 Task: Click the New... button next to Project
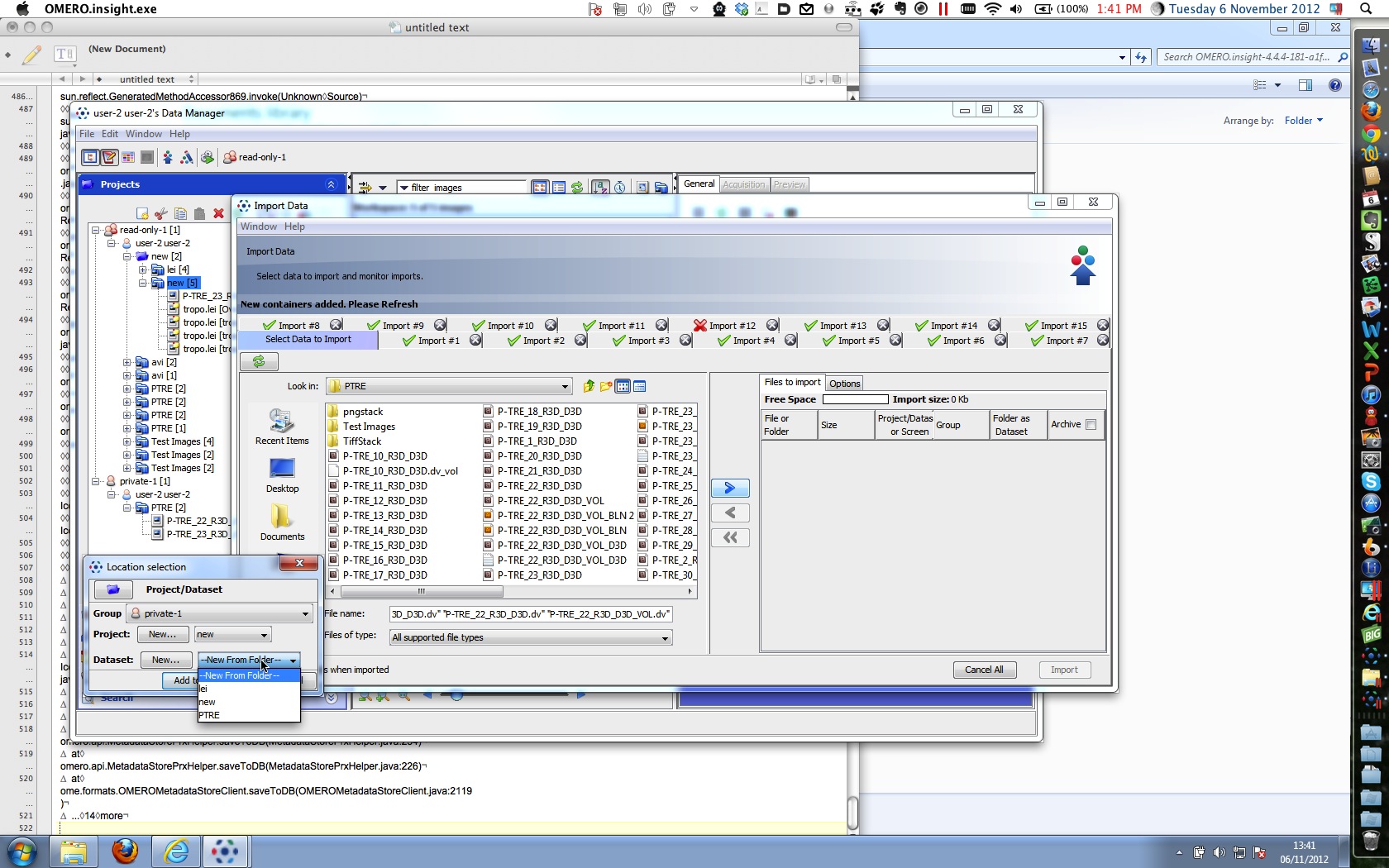[x=162, y=635]
